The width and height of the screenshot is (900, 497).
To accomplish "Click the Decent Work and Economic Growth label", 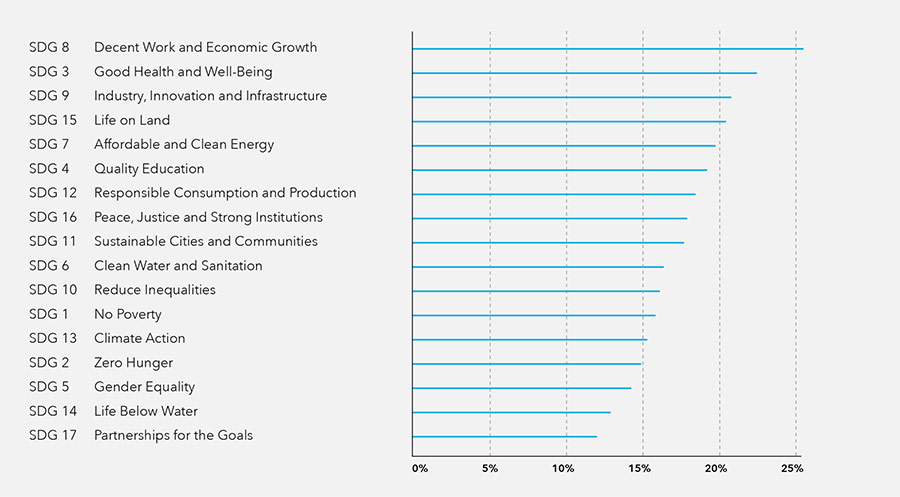I will [205, 47].
